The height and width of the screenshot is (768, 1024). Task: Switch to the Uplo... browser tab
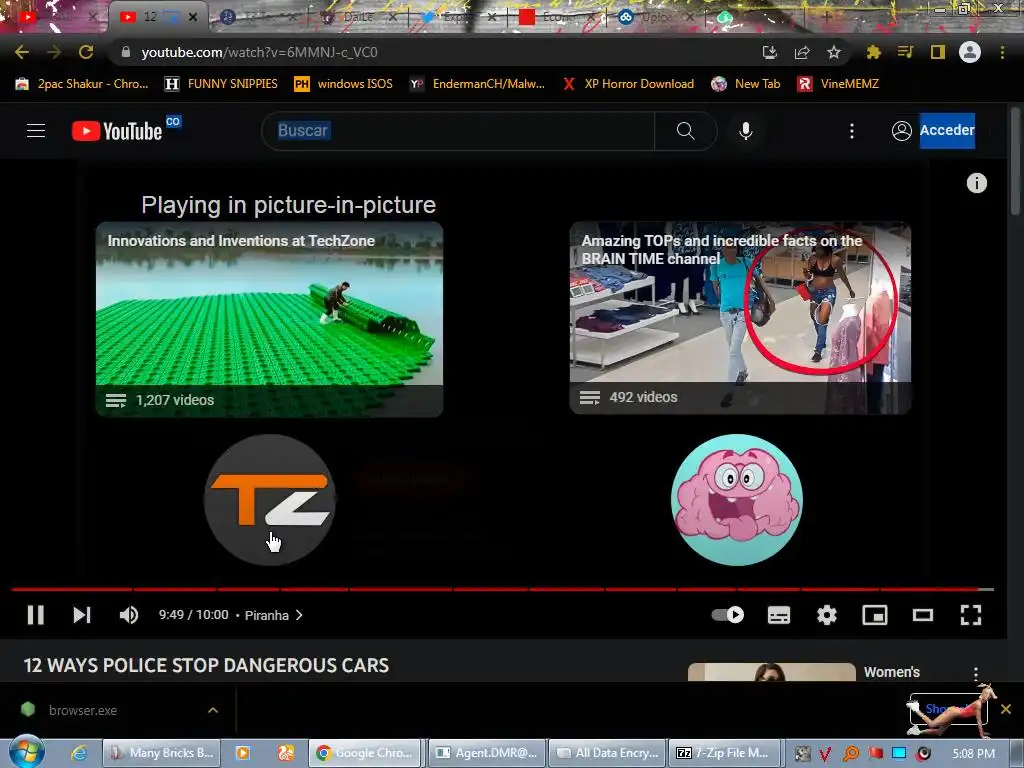656,17
